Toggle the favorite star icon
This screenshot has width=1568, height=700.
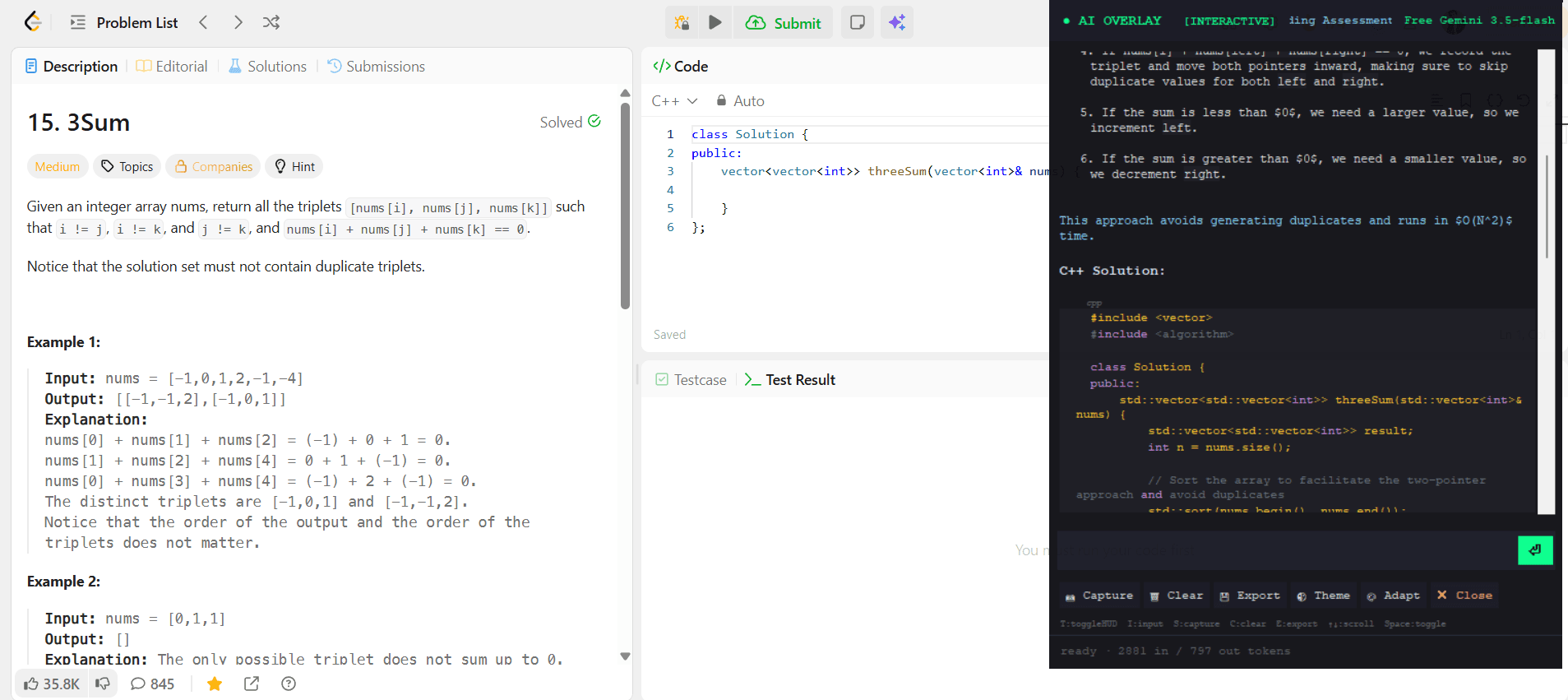click(215, 684)
